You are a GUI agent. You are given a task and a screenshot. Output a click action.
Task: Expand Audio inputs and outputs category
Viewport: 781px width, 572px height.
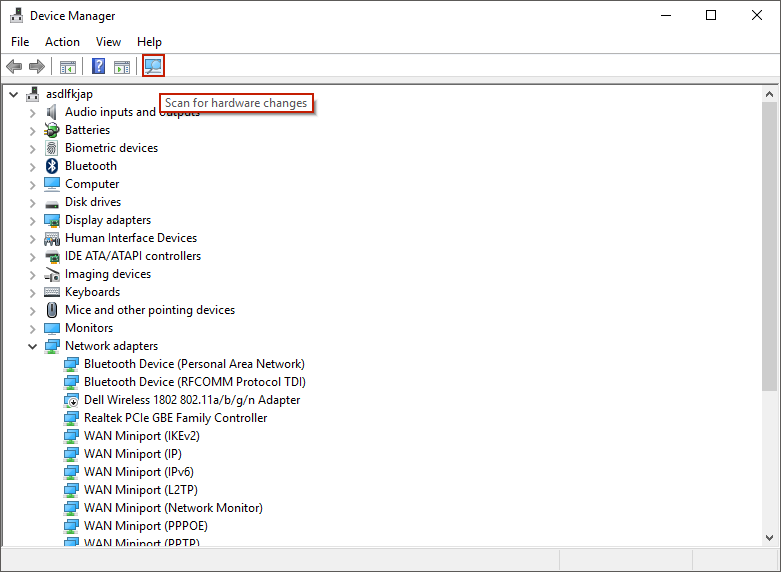[33, 113]
